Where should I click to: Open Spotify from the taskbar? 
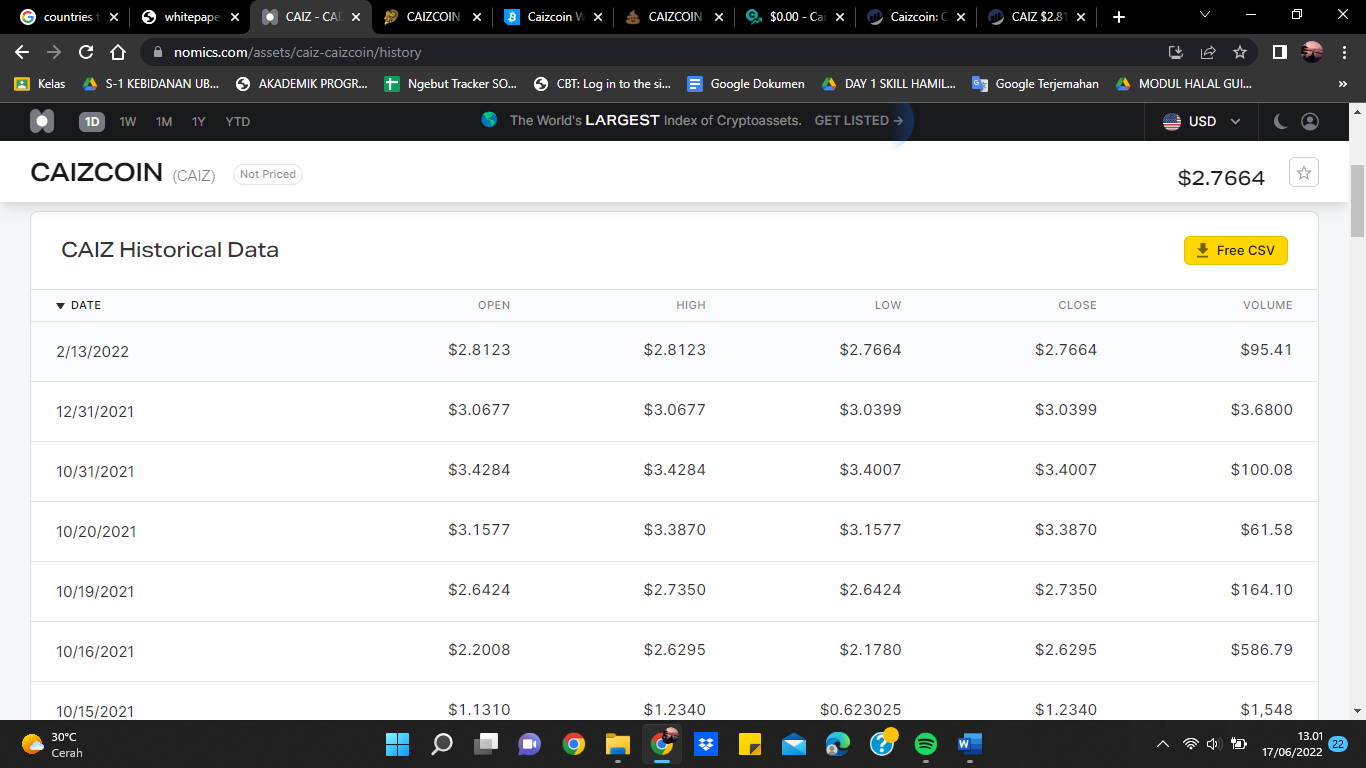pyautogui.click(x=926, y=744)
